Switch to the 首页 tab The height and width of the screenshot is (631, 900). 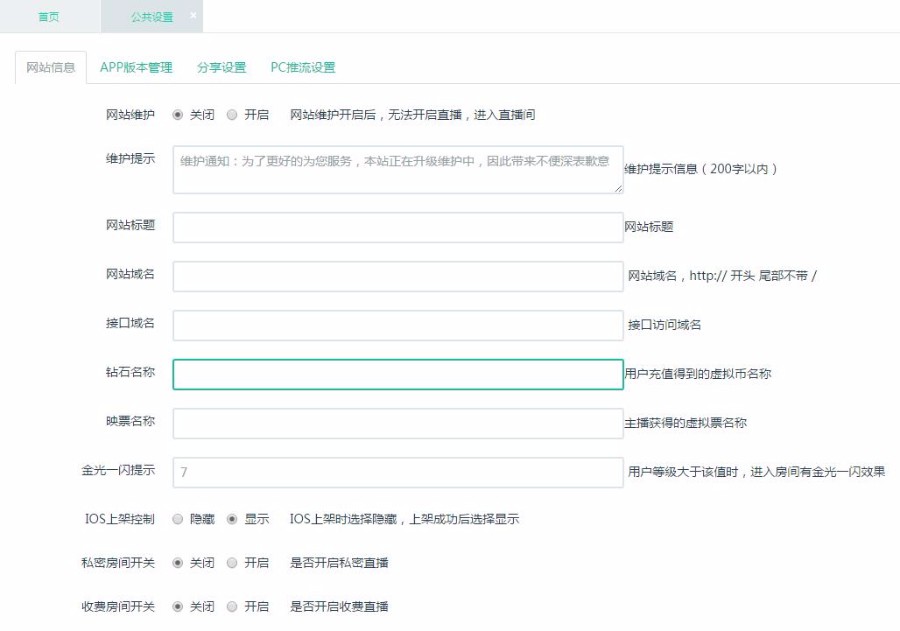[x=49, y=17]
